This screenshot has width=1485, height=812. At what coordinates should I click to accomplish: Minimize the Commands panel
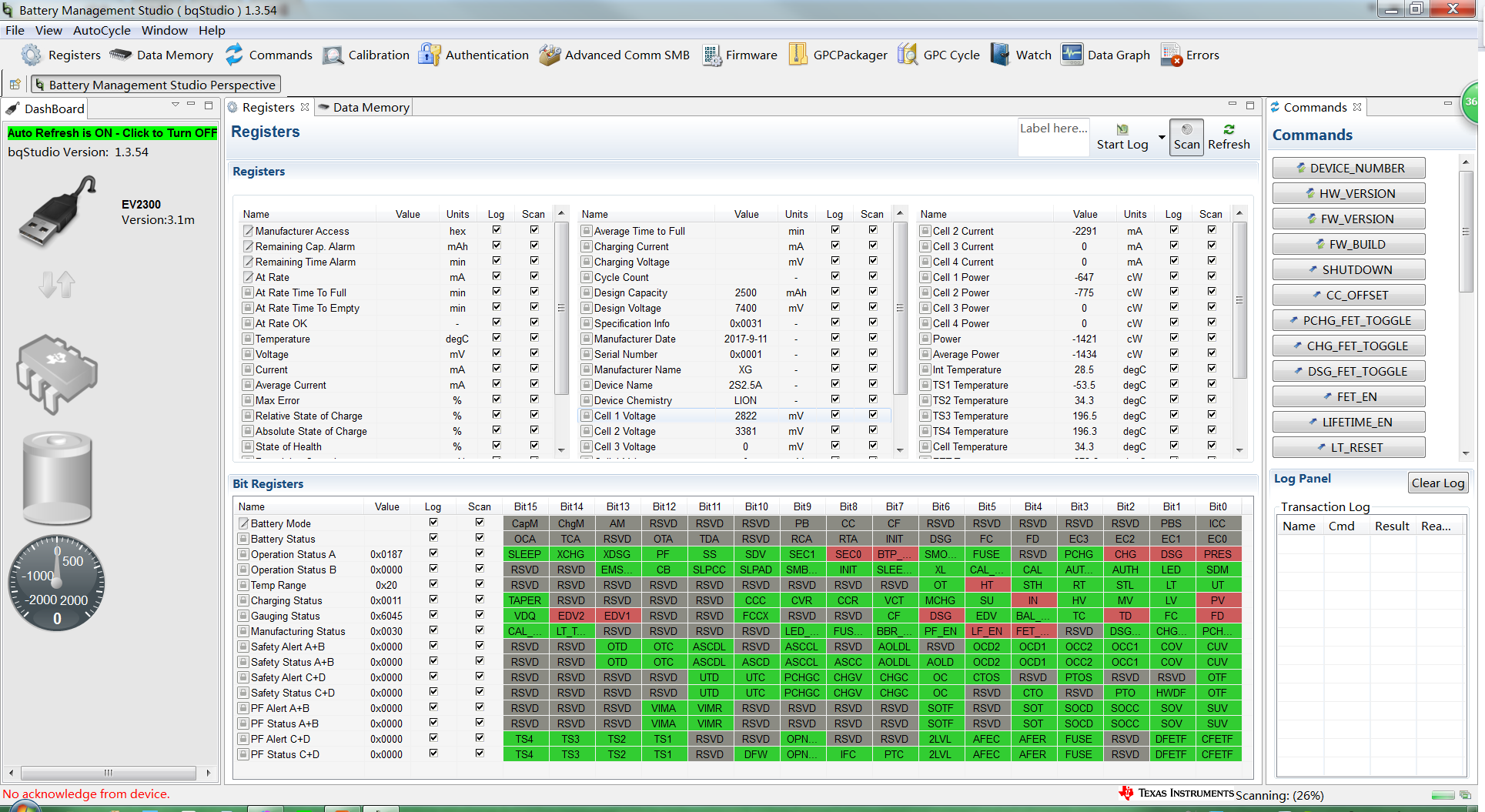point(1448,105)
